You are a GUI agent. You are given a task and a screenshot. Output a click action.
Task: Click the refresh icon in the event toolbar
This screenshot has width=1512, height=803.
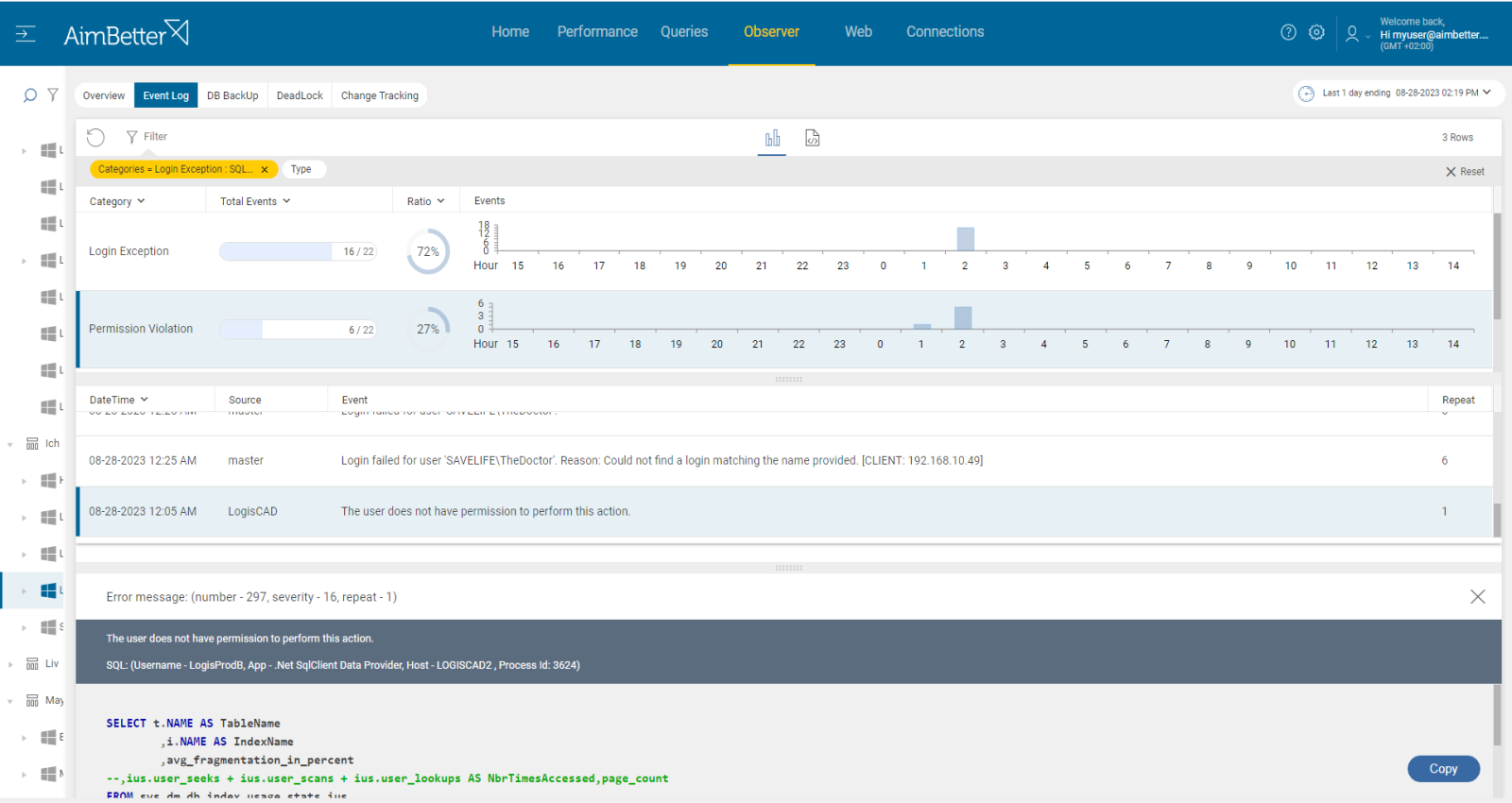click(95, 137)
